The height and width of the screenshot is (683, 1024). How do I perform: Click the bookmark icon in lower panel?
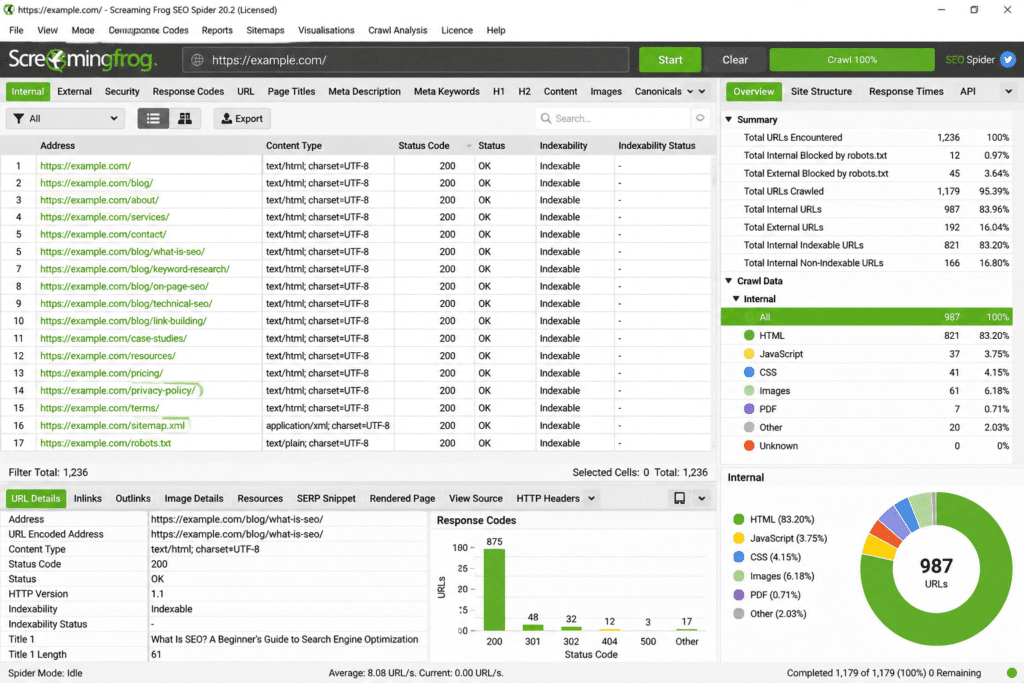[679, 498]
